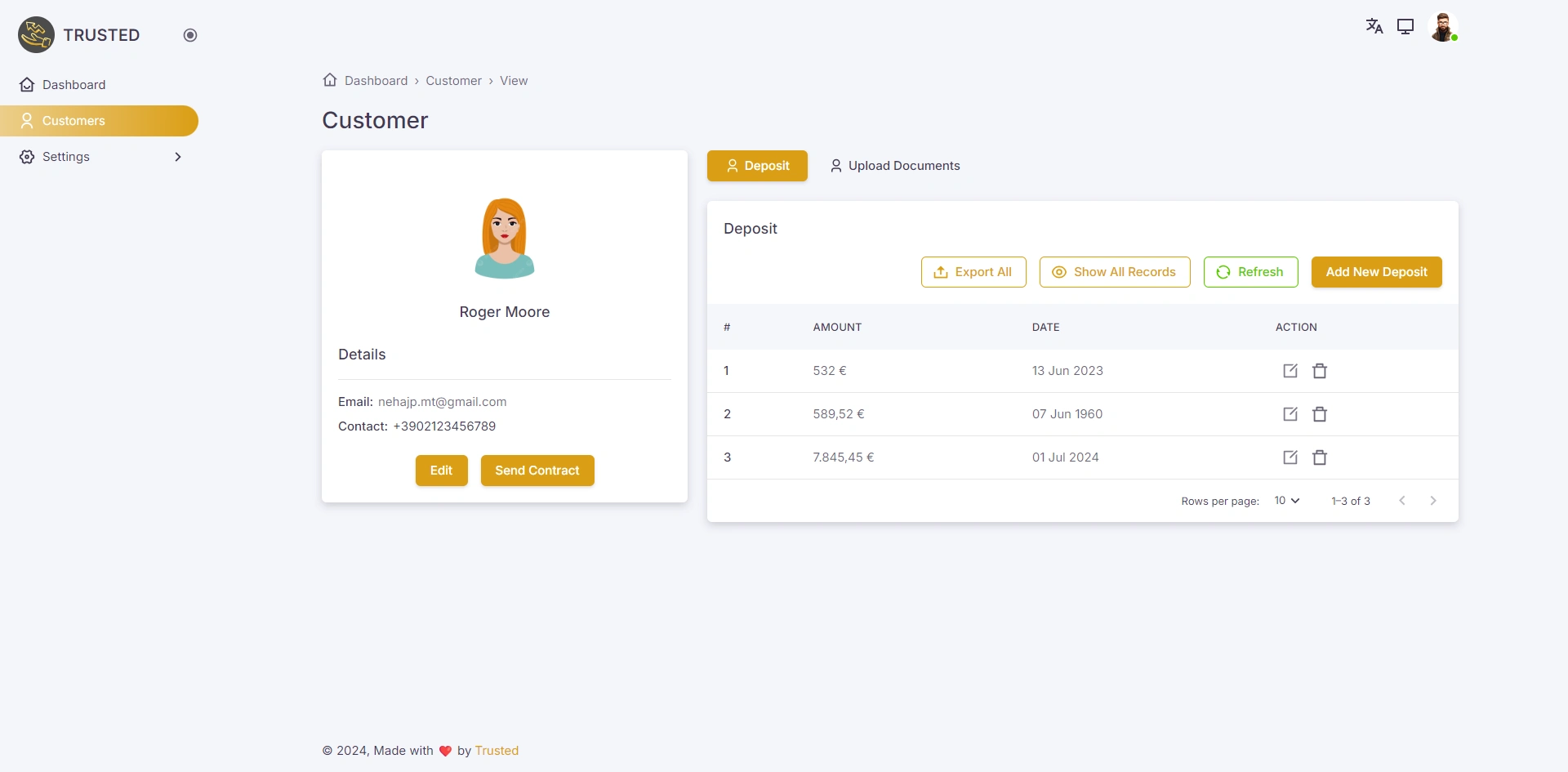
Task: Click the home icon in the breadcrumb
Action: (x=330, y=80)
